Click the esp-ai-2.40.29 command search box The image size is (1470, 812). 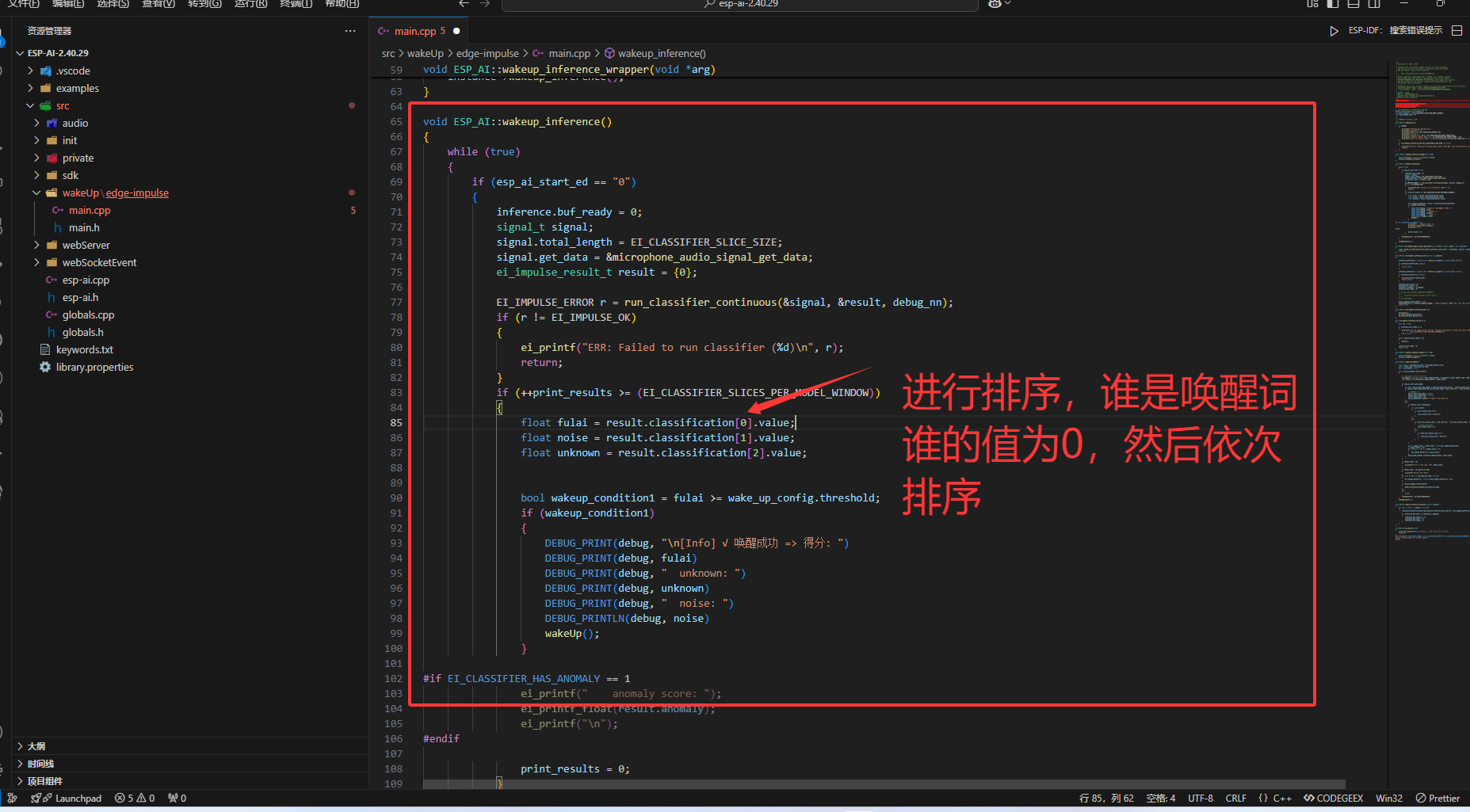point(740,4)
